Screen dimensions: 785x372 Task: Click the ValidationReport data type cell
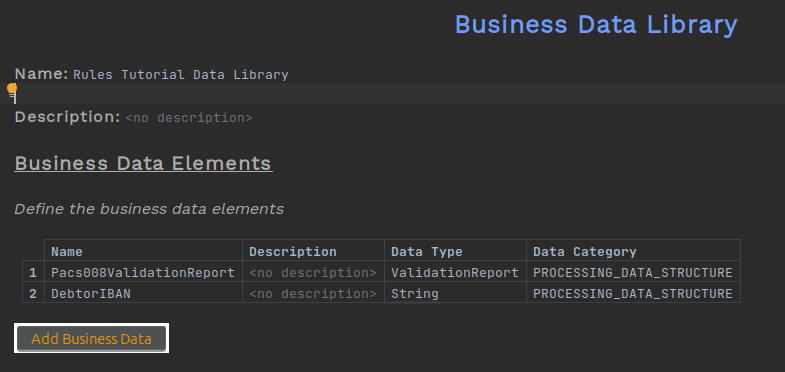pyautogui.click(x=455, y=272)
